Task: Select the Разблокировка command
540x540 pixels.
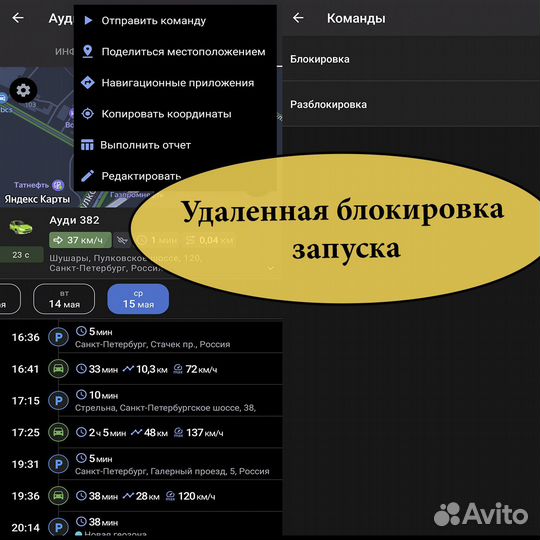Action: 411,104
